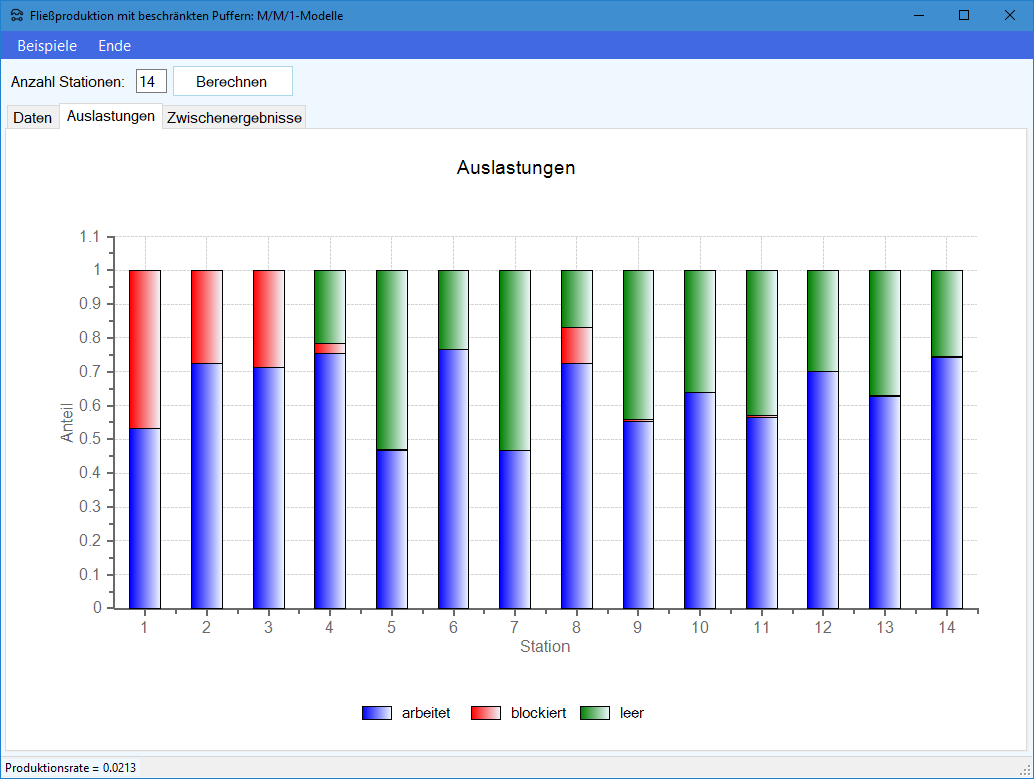The width and height of the screenshot is (1034, 779).
Task: Click the red blockiert legend swatch
Action: point(486,713)
